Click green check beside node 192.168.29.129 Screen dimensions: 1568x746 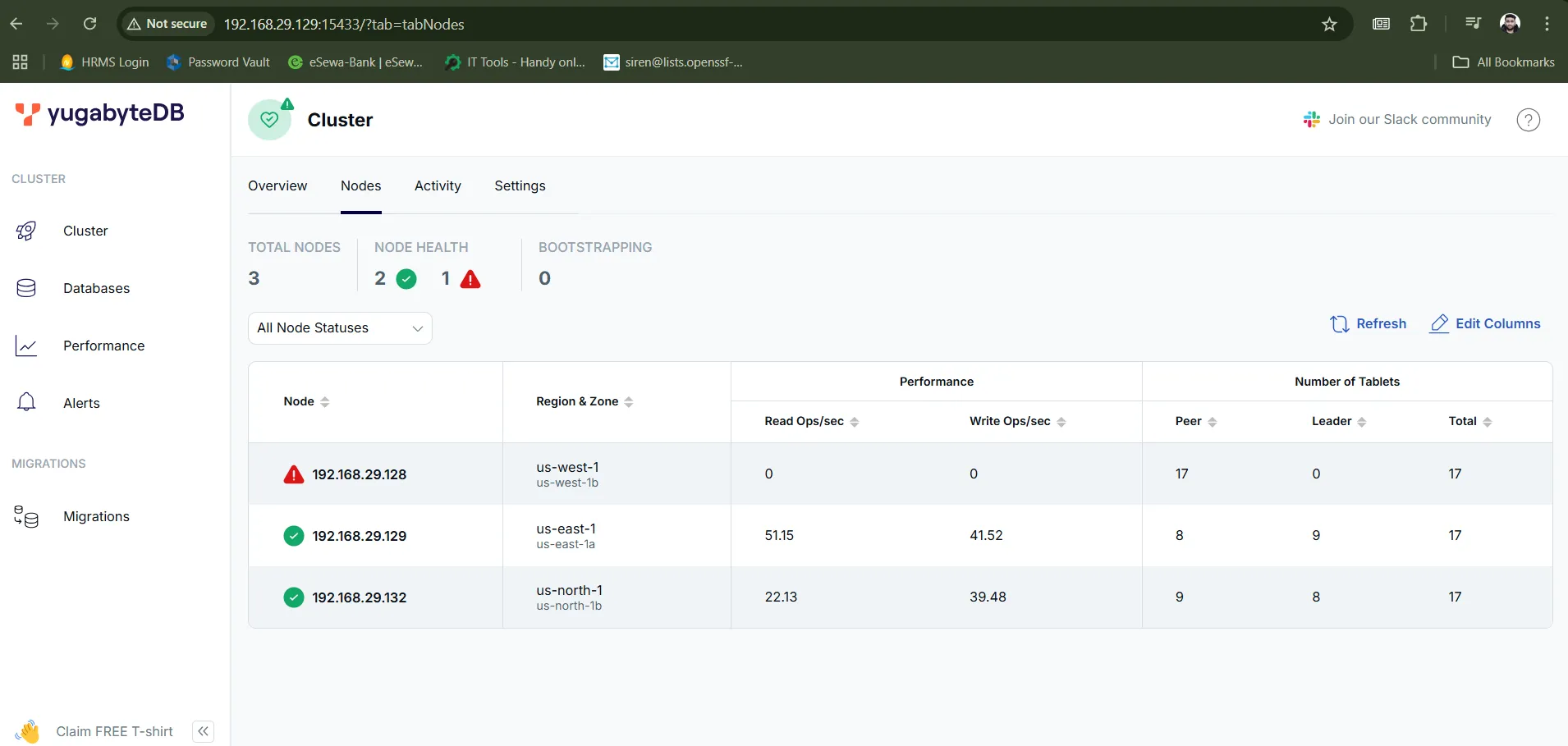tap(294, 536)
